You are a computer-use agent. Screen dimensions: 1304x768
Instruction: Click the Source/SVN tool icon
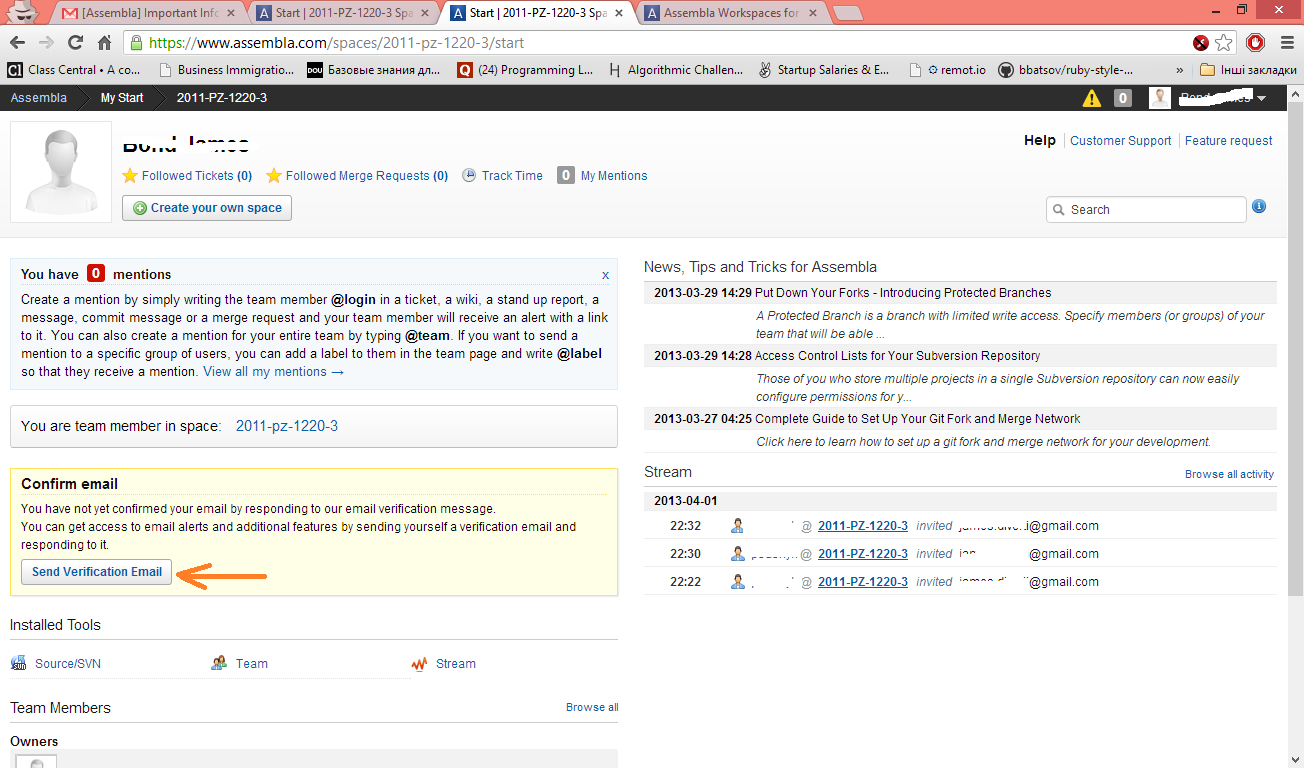(x=18, y=663)
